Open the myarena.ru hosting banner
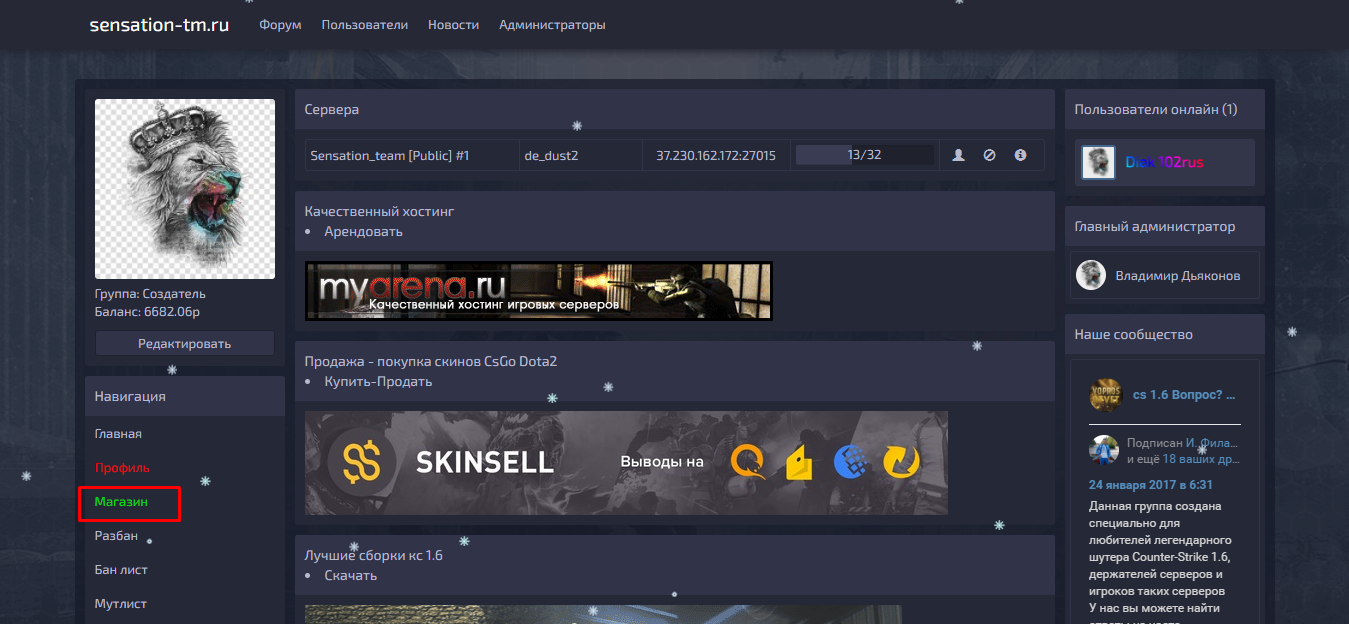This screenshot has height=624, width=1349. click(x=539, y=291)
